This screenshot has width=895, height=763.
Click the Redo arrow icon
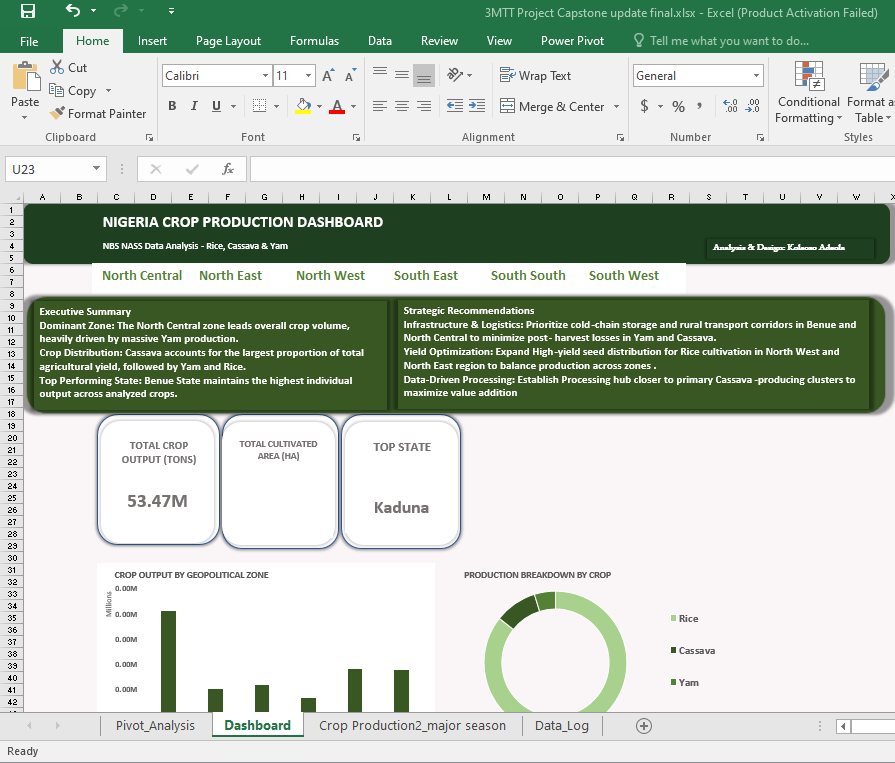click(x=121, y=10)
